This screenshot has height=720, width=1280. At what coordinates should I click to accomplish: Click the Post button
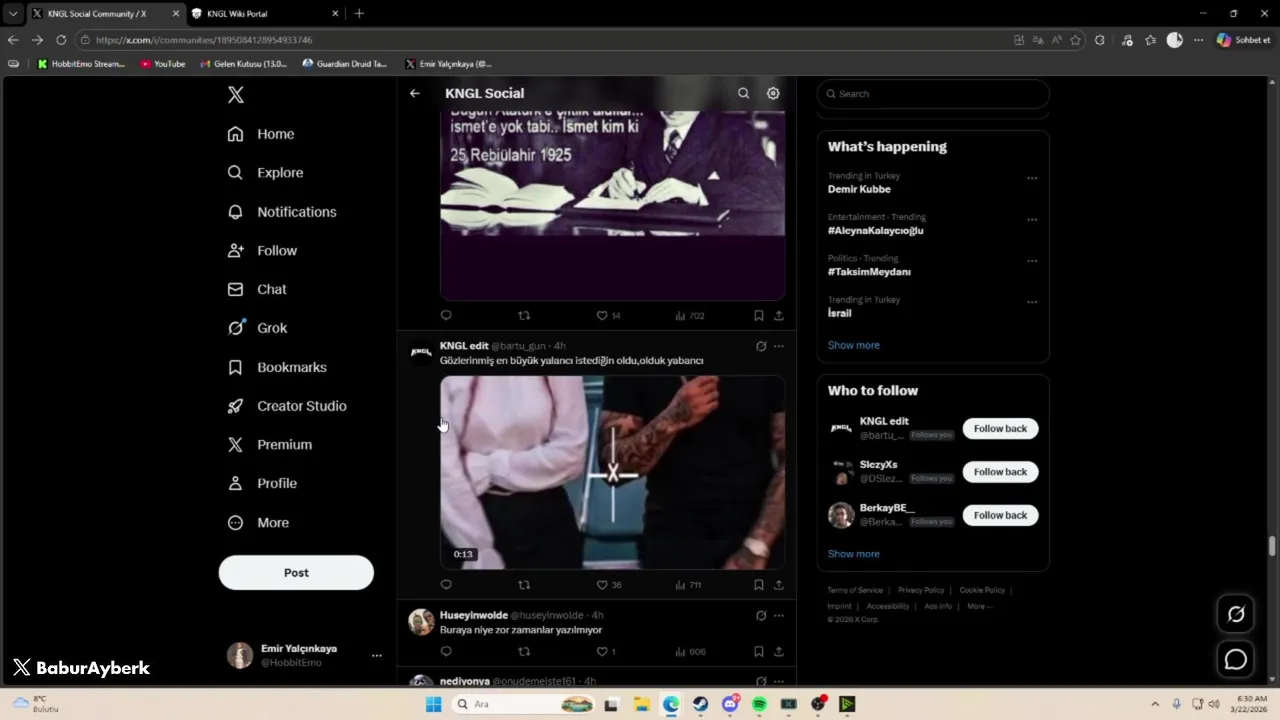click(x=296, y=573)
